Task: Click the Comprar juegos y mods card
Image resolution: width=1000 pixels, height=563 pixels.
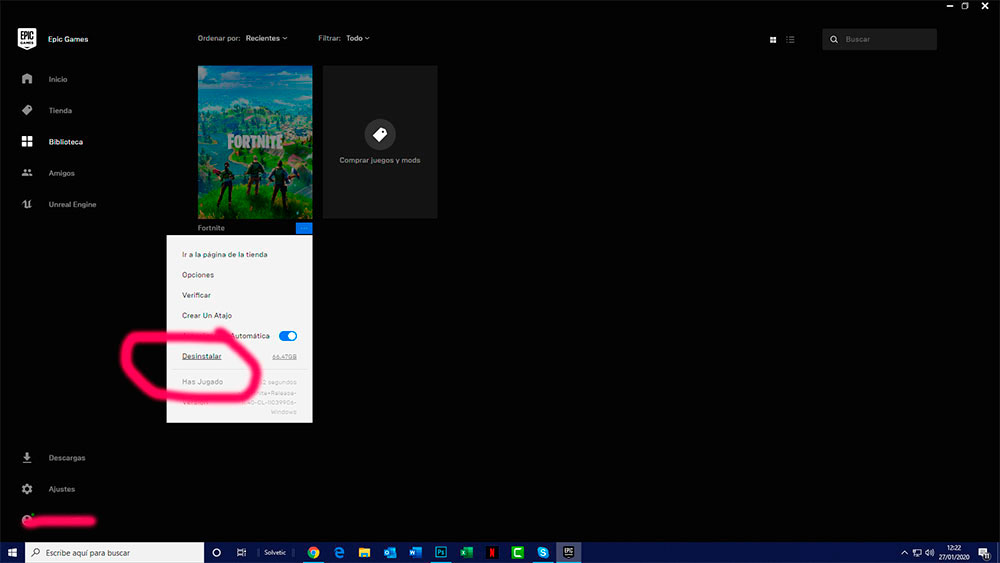Action: [380, 142]
